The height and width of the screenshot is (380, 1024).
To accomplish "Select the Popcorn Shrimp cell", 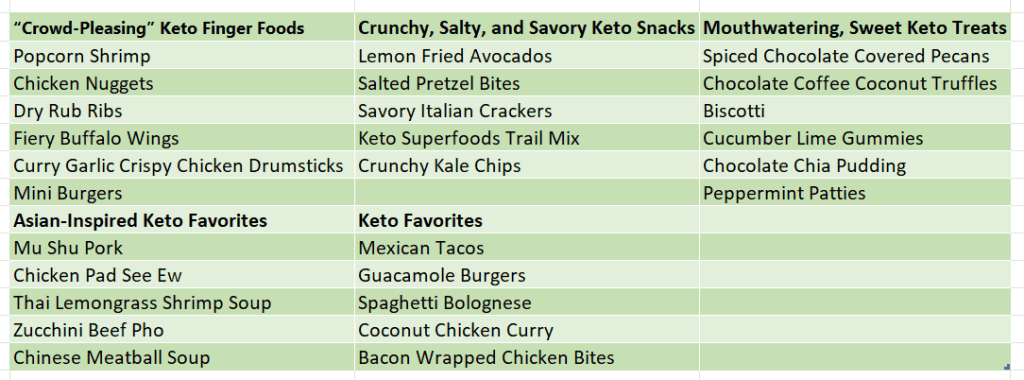I will tap(182, 56).
